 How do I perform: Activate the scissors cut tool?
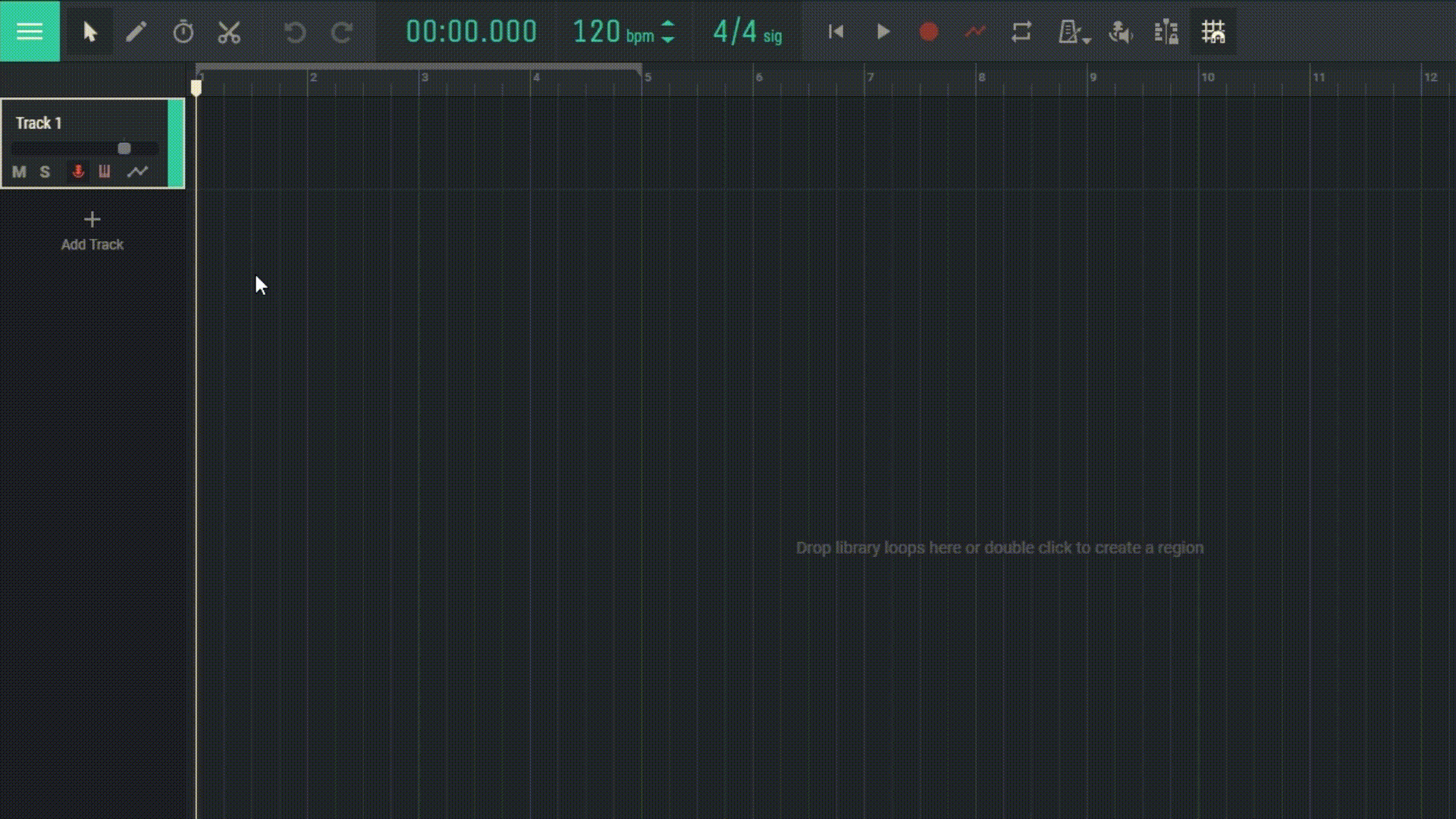point(229,32)
